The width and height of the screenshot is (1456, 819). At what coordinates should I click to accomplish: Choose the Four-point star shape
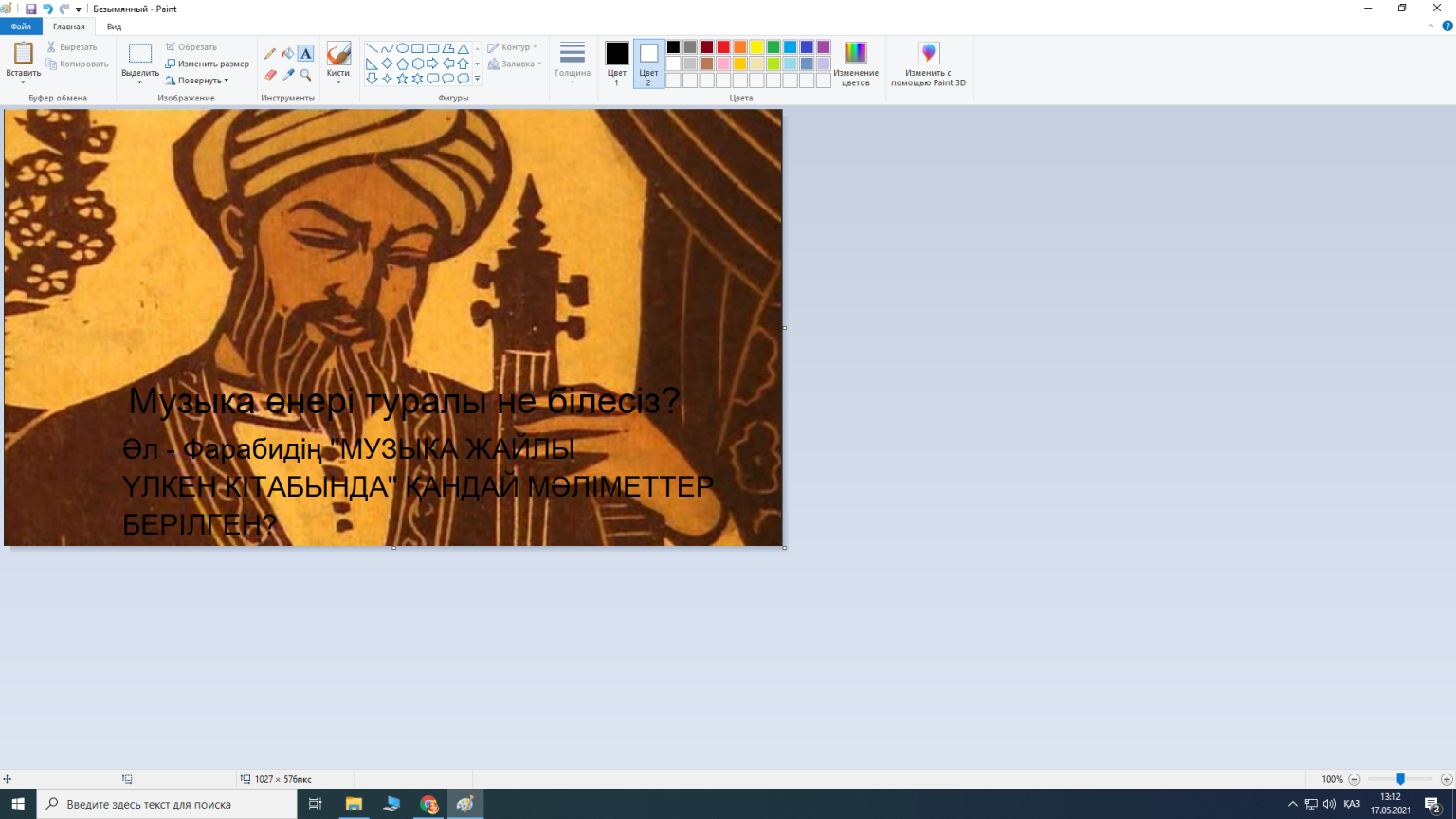(387, 79)
